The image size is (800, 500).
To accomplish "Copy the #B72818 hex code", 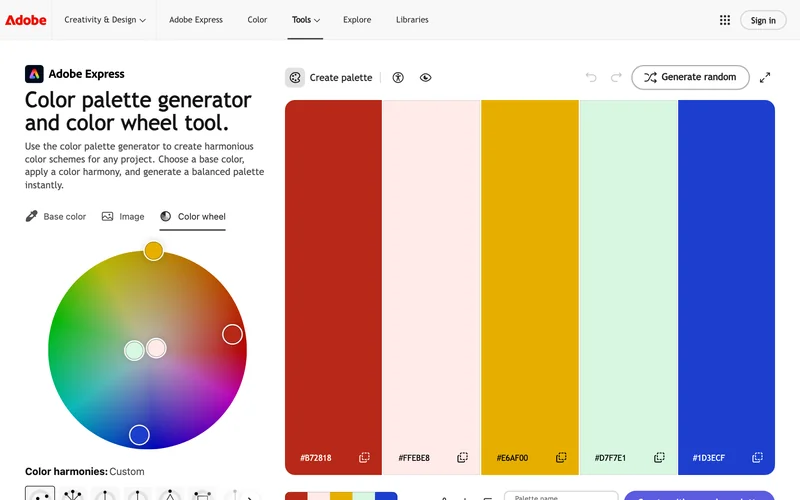I will point(364,457).
